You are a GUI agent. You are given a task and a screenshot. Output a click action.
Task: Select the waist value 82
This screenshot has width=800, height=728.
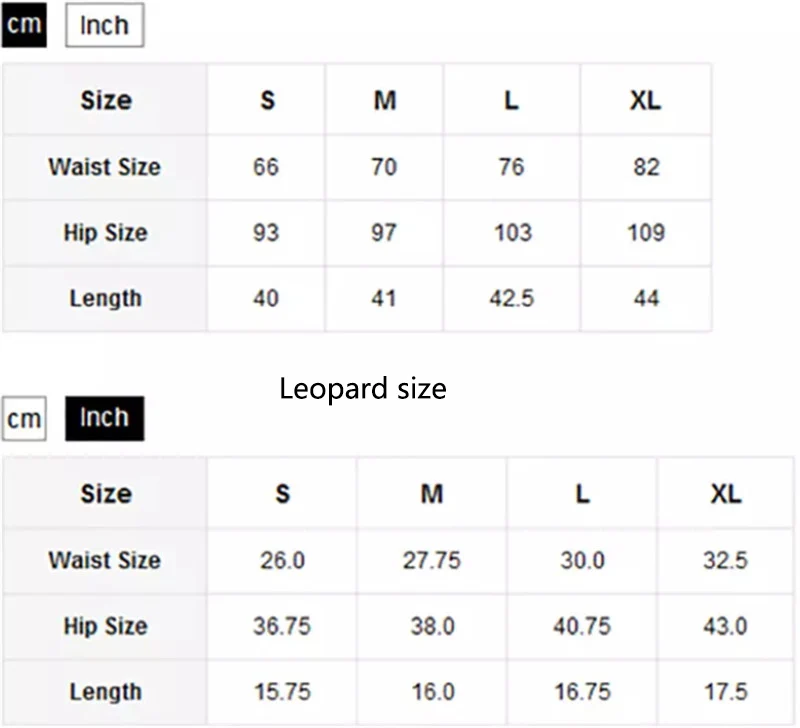coord(645,167)
